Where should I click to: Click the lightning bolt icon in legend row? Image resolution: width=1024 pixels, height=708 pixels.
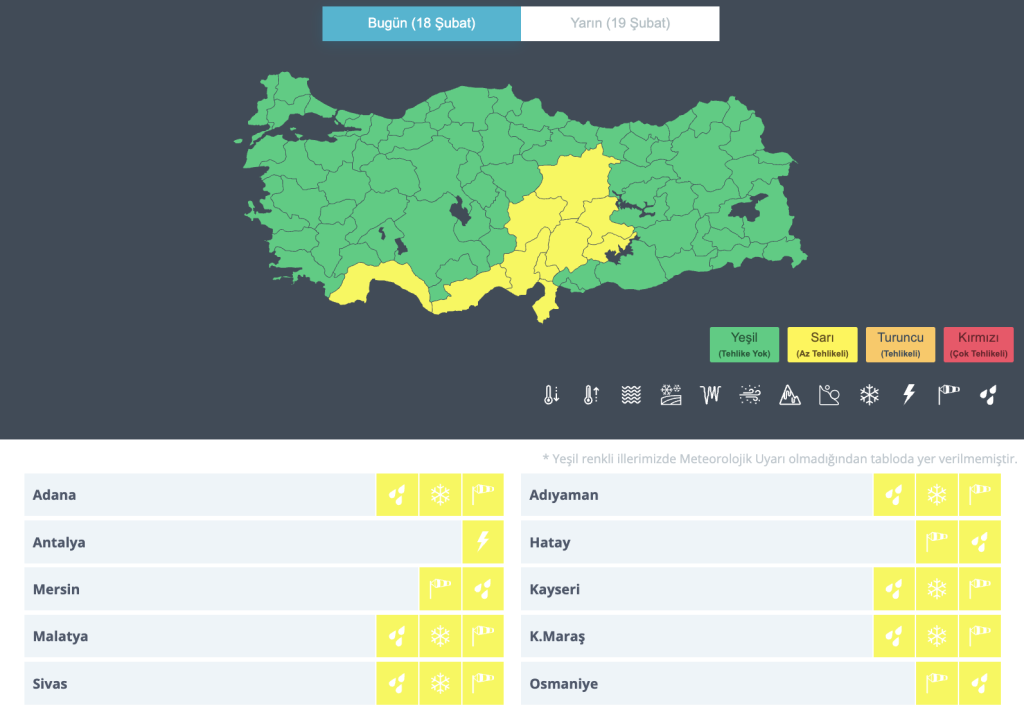tap(908, 395)
